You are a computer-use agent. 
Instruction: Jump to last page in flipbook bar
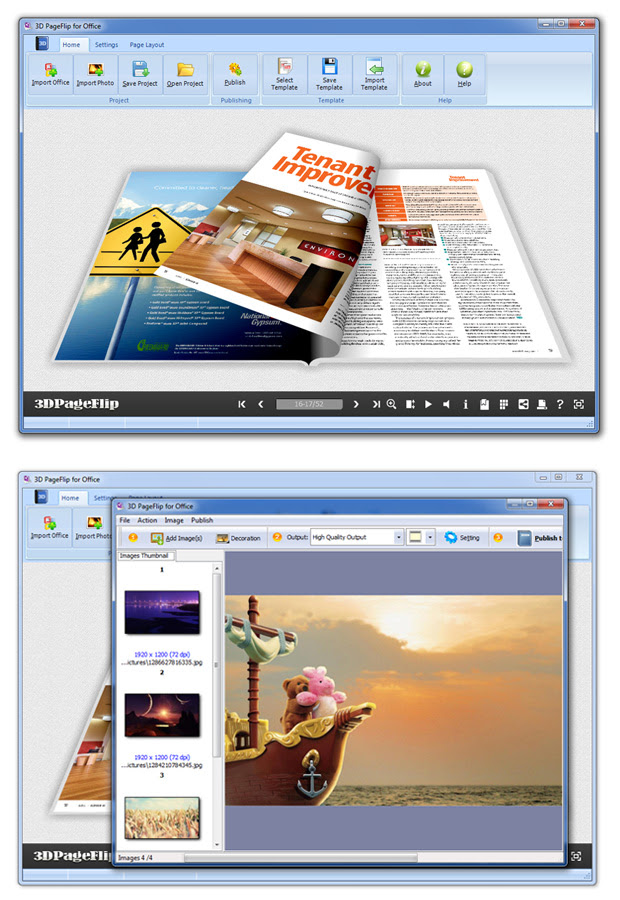point(375,405)
